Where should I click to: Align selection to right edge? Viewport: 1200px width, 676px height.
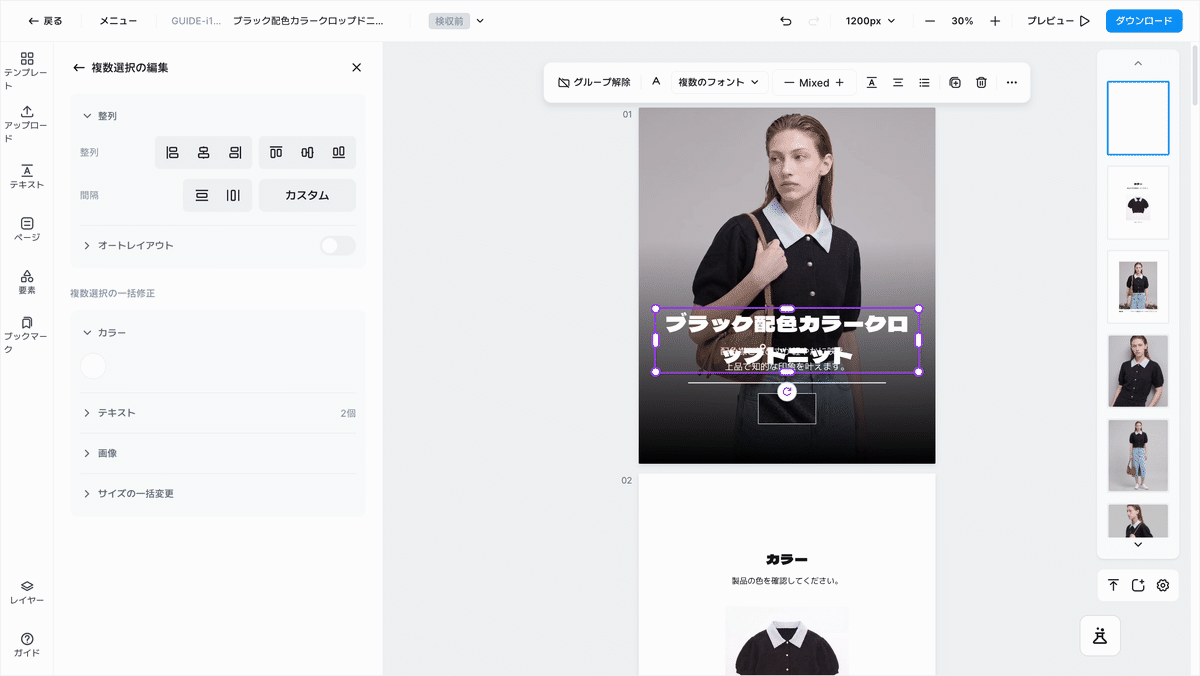(x=236, y=152)
